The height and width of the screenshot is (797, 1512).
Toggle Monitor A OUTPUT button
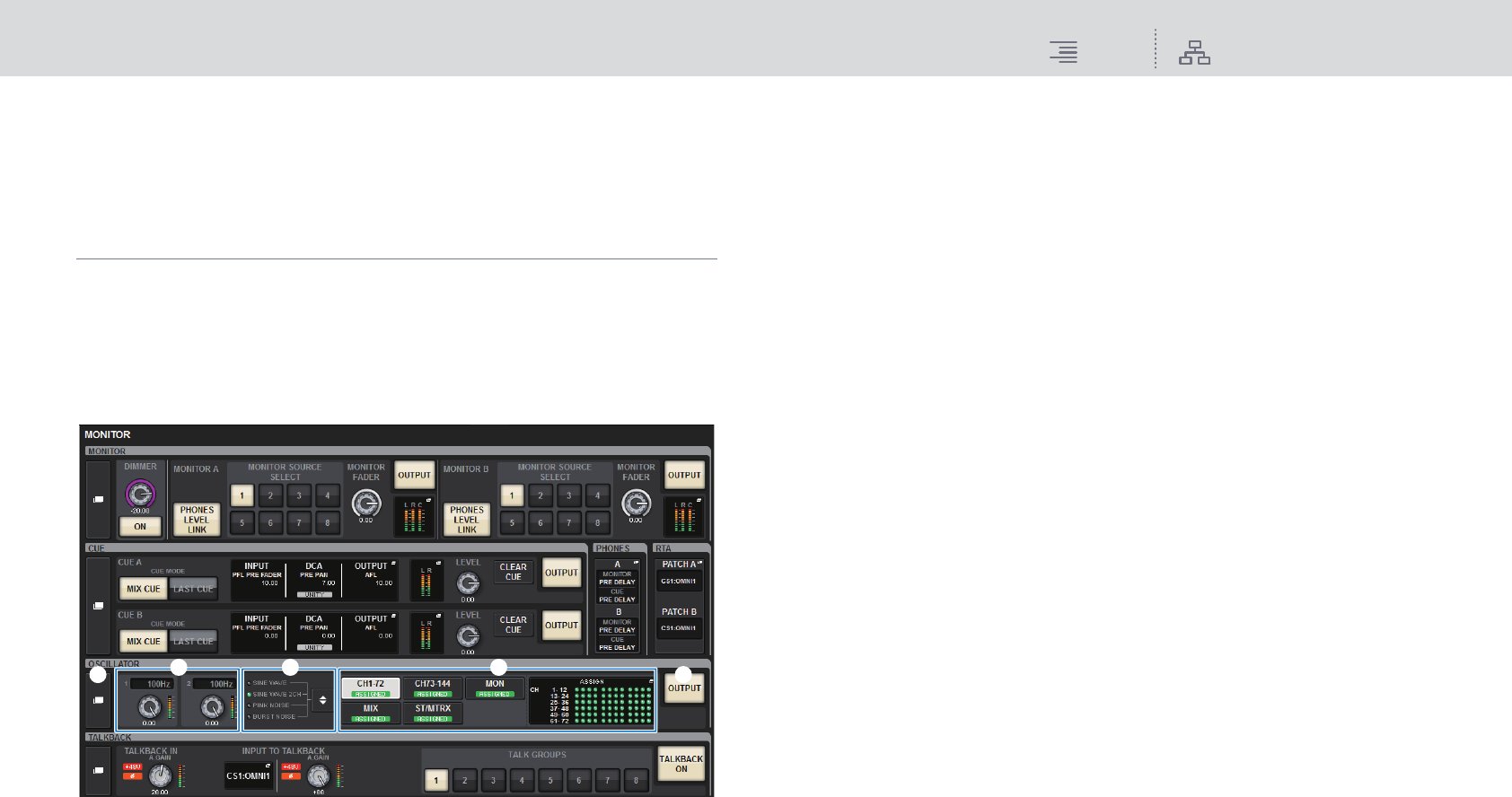[x=414, y=476]
